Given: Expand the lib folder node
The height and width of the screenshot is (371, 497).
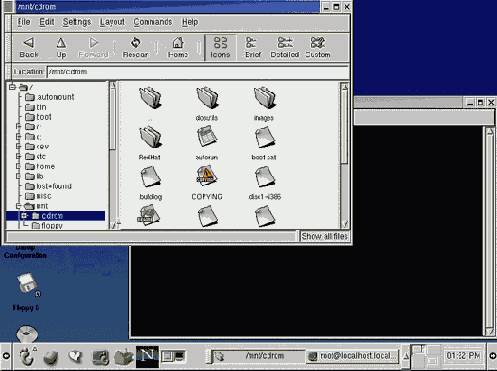Looking at the screenshot, I should [19, 176].
